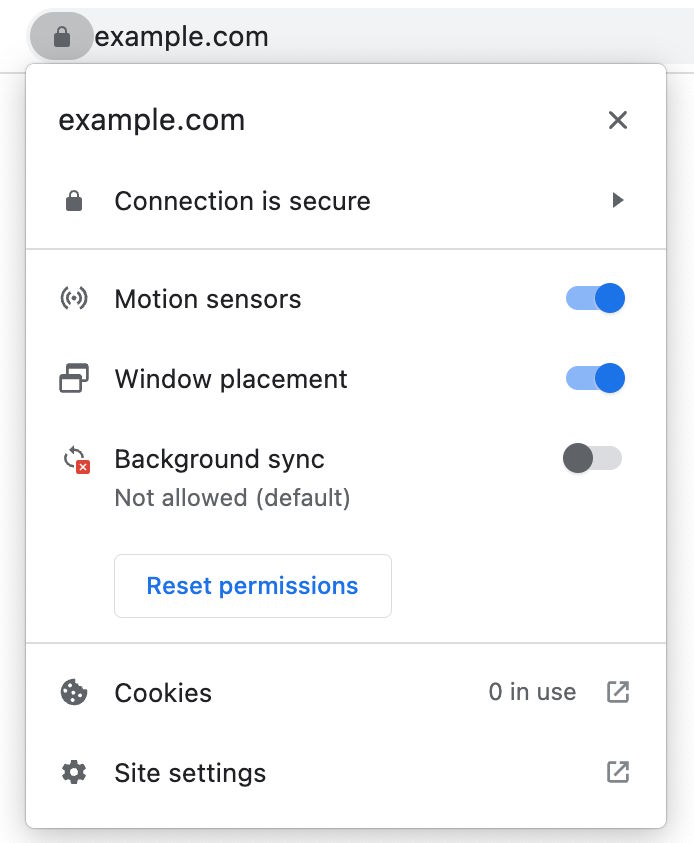This screenshot has height=843, width=694.
Task: Click the Cookies icon
Action: (x=74, y=692)
